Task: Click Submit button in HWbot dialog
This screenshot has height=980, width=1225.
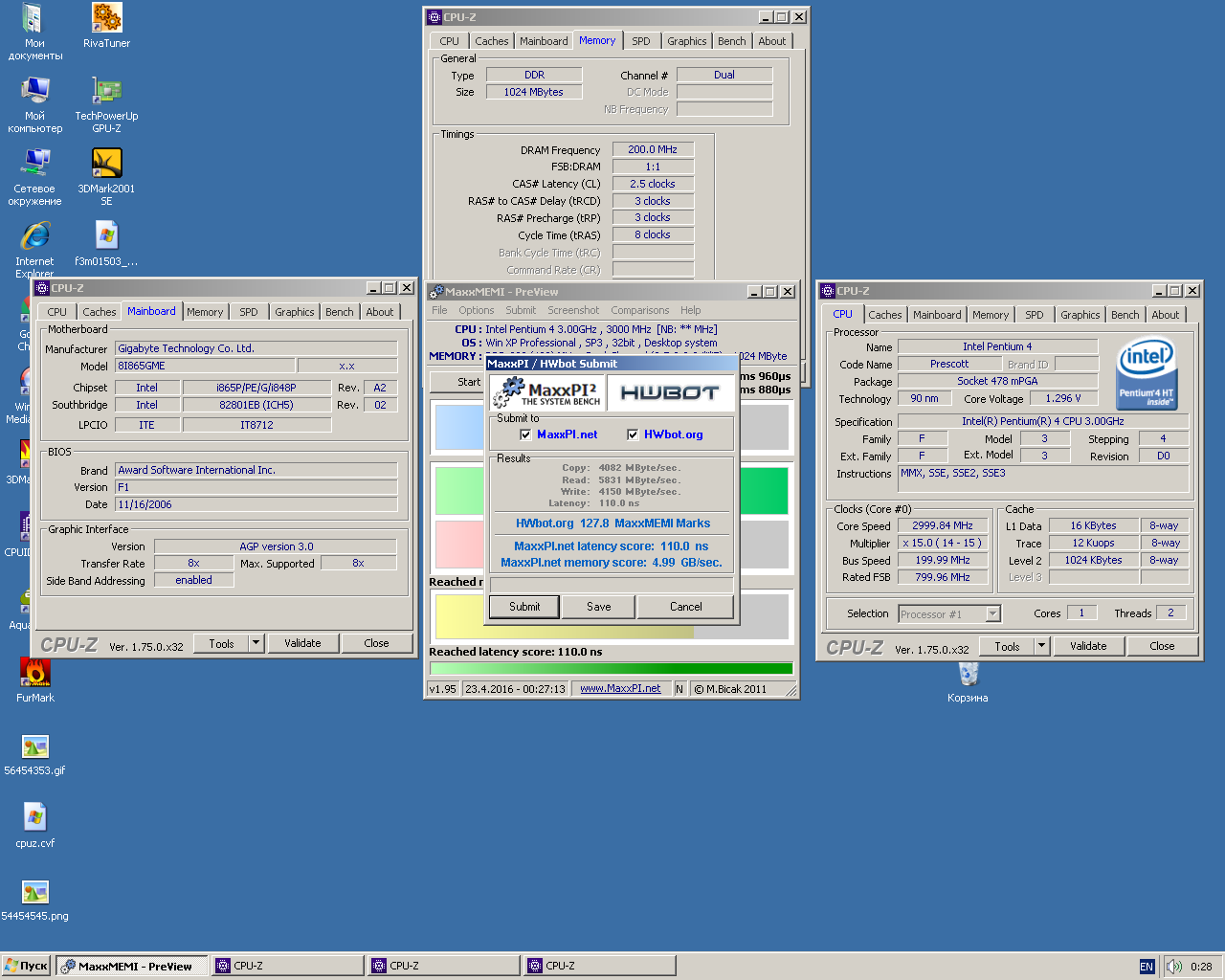Action: [x=524, y=607]
